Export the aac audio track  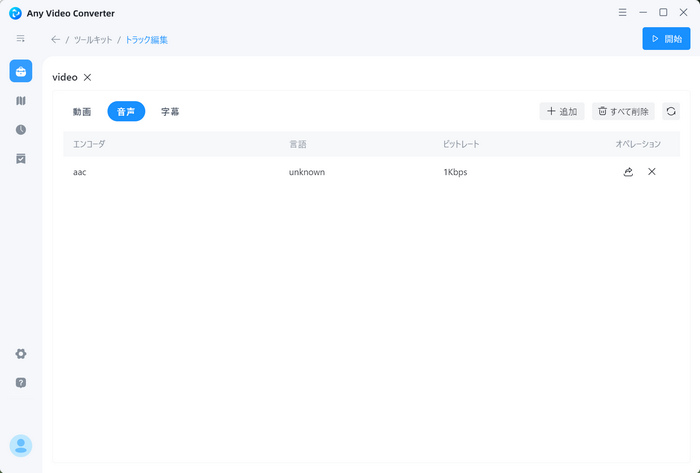coord(628,172)
